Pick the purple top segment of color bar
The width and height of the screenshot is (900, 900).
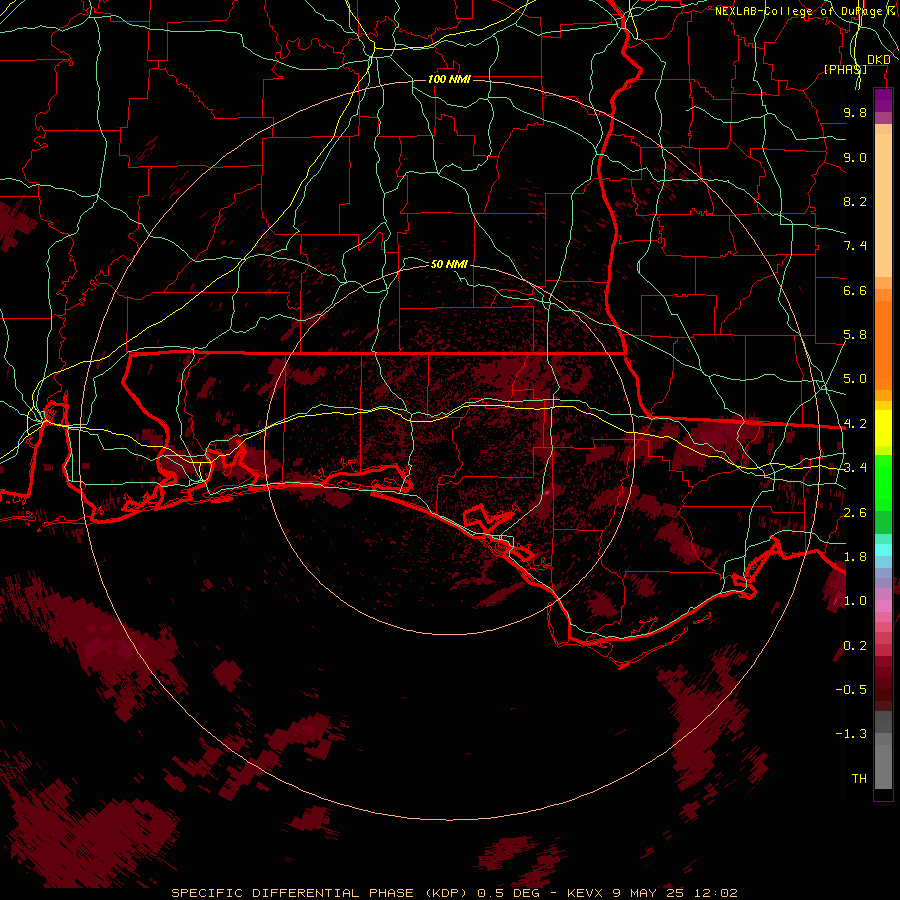(883, 101)
